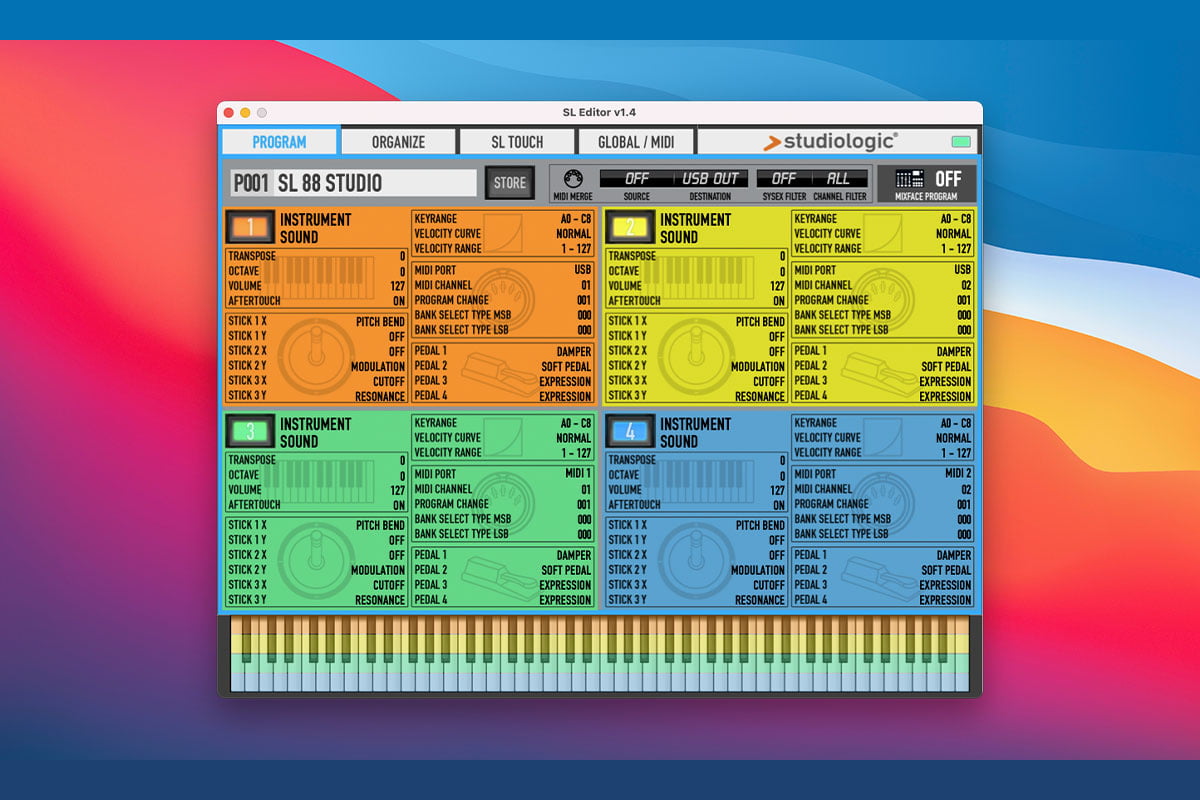Edit the SL 88 STUDIO program name field
This screenshot has height=800, width=1200.
[375, 183]
